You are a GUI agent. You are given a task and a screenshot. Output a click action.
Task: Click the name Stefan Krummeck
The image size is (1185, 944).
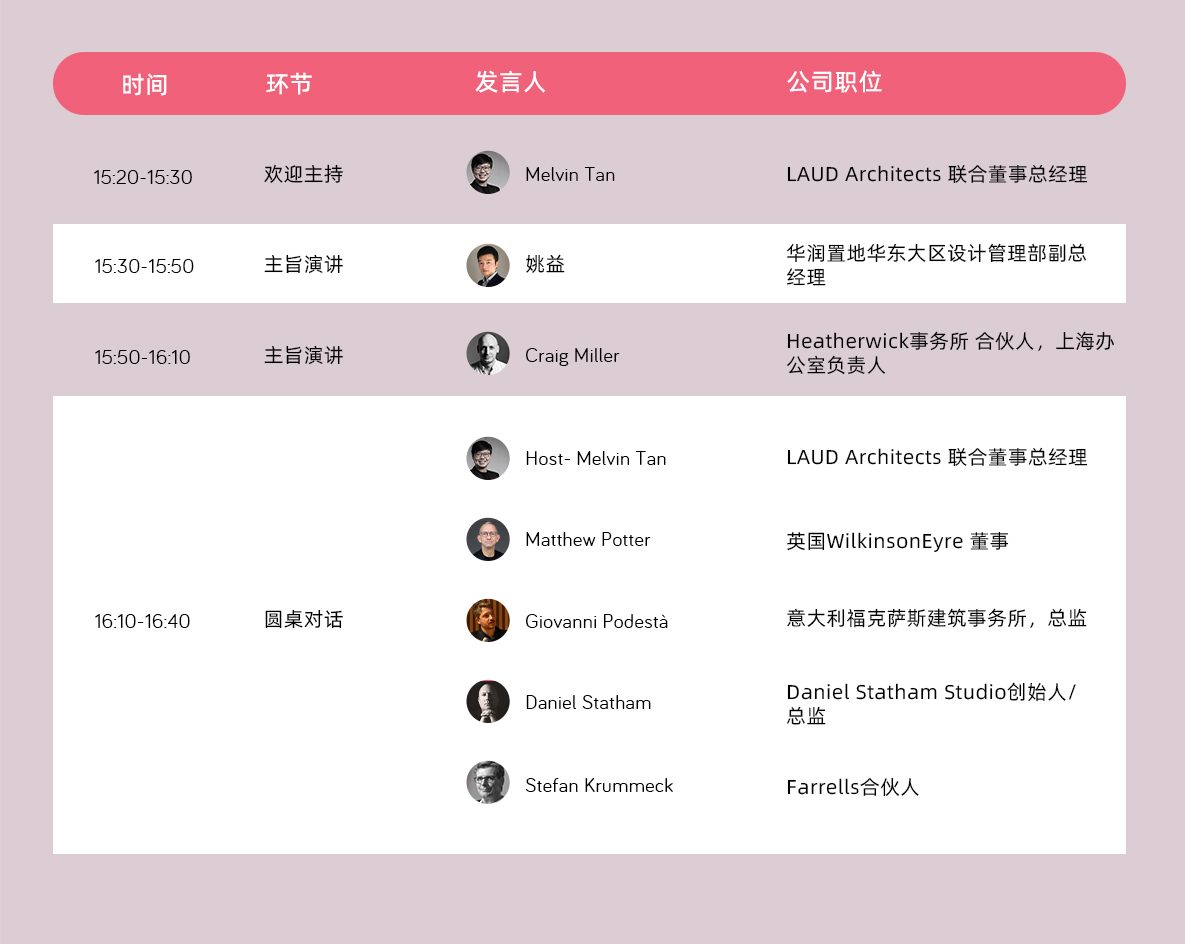pyautogui.click(x=599, y=785)
